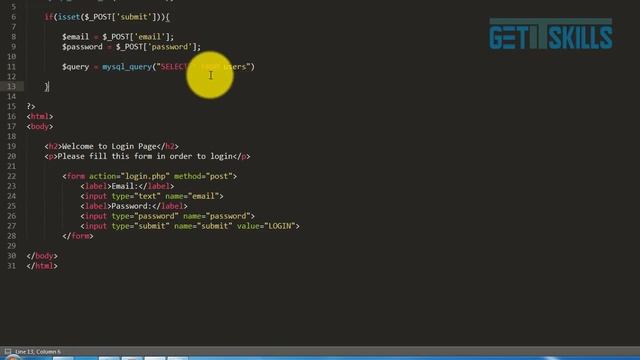Click 'email' string in $_POST on line 8

[150, 37]
